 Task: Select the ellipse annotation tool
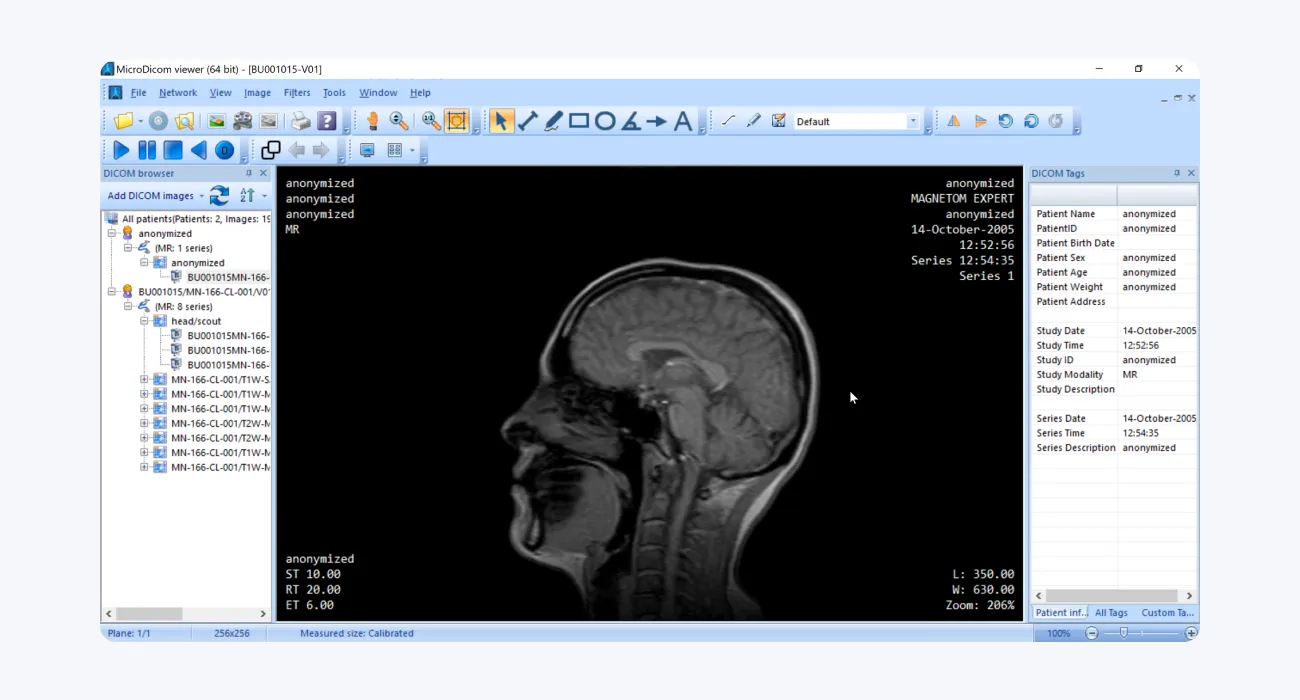(605, 120)
